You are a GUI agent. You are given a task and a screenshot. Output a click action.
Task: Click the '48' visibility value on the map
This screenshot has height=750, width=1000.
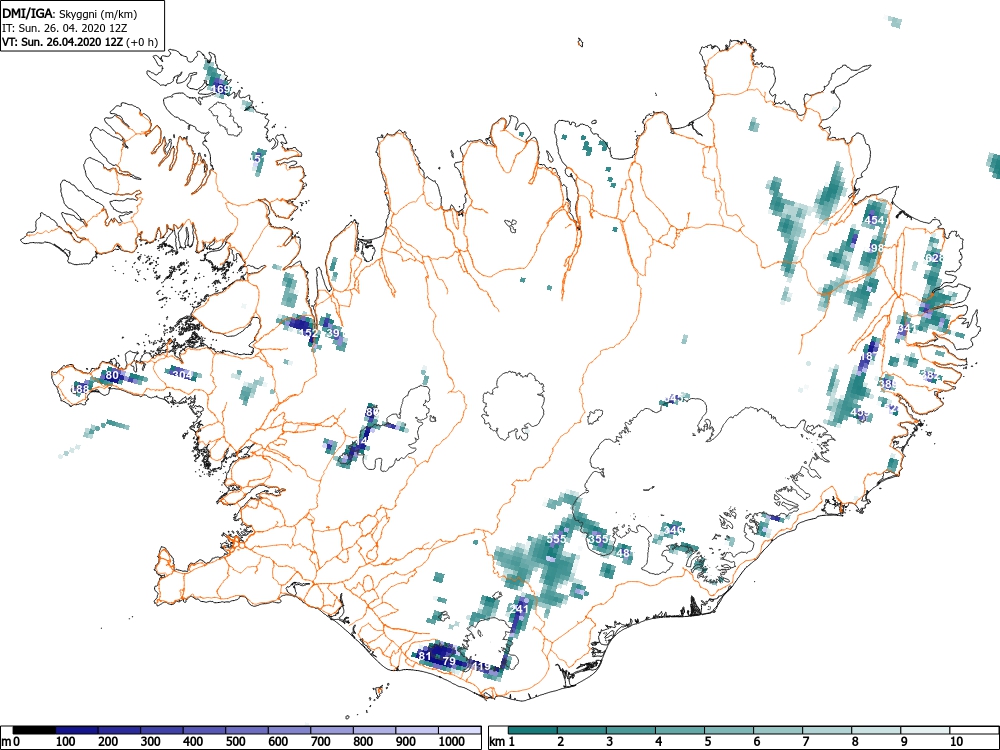(x=623, y=553)
